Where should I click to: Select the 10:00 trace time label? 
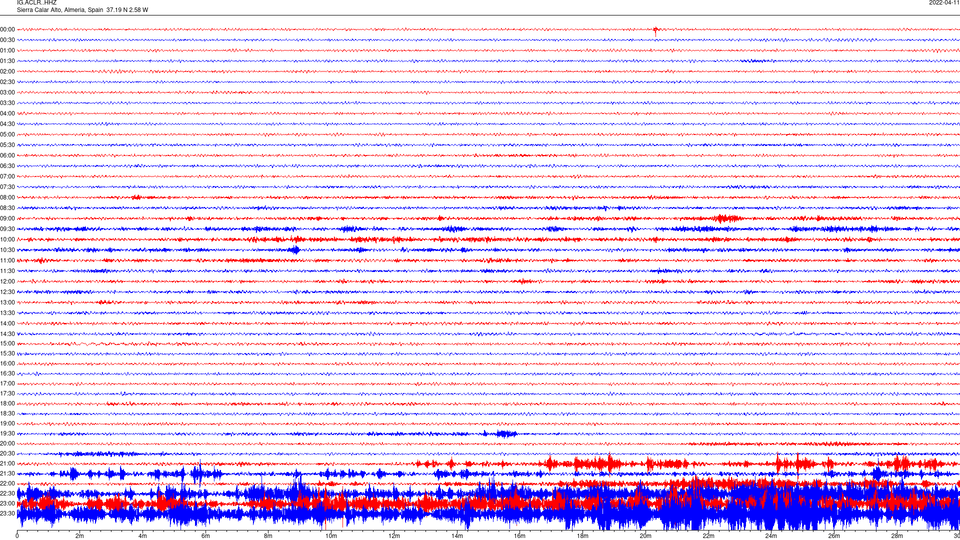coord(7,239)
